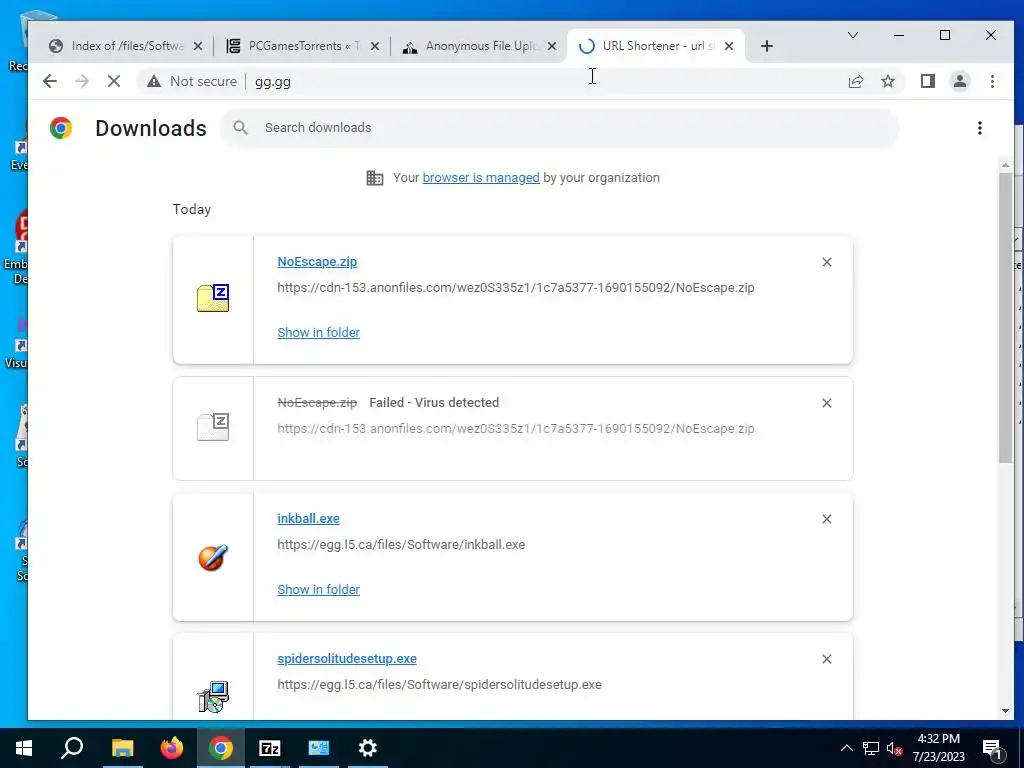Open 7-Zip from the taskbar
The width and height of the screenshot is (1024, 768).
(x=270, y=748)
